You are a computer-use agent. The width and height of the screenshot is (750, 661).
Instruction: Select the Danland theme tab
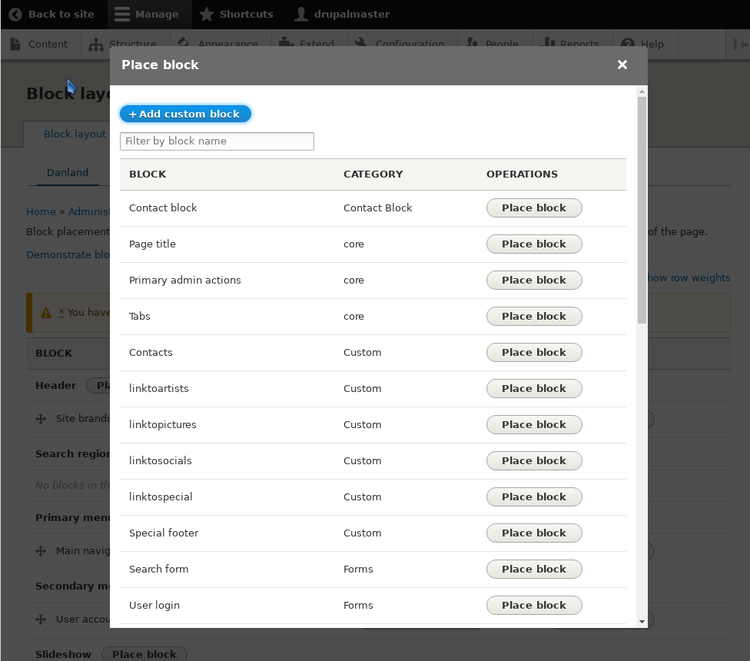pyautogui.click(x=67, y=173)
